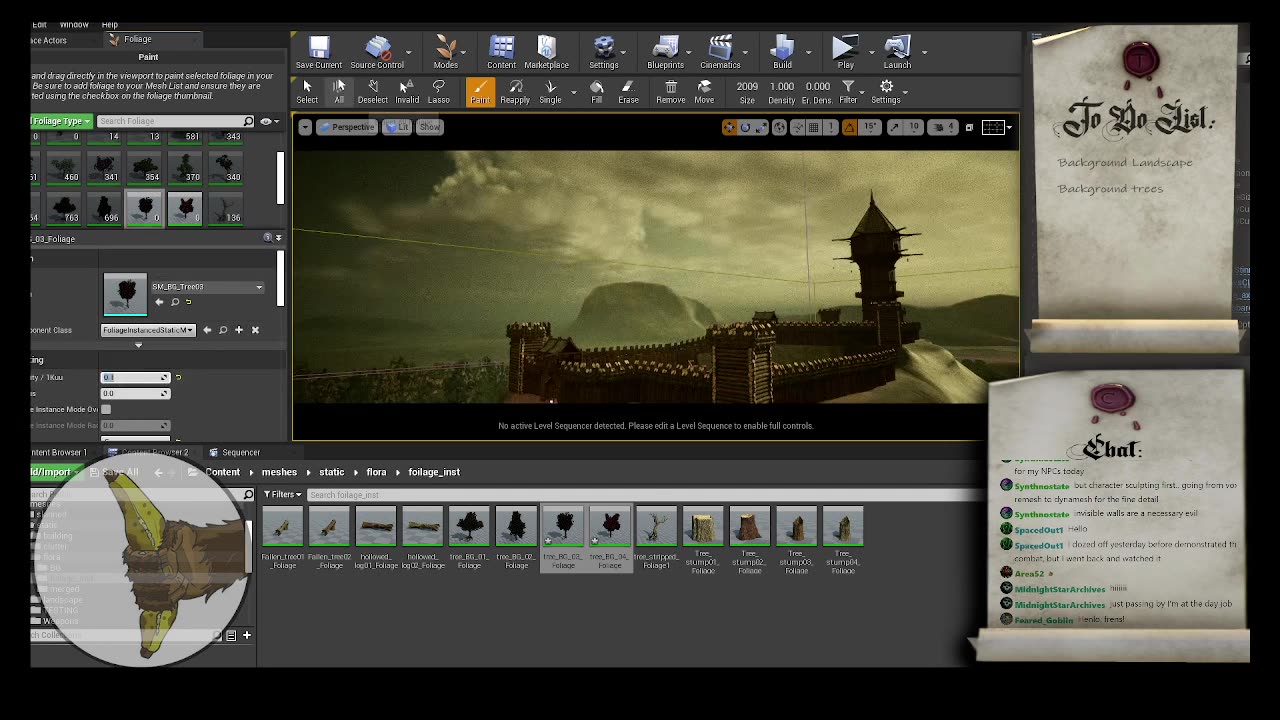Screen dimensions: 1280x720
Task: Switch to Content Browser 1 tab
Action: [x=57, y=452]
